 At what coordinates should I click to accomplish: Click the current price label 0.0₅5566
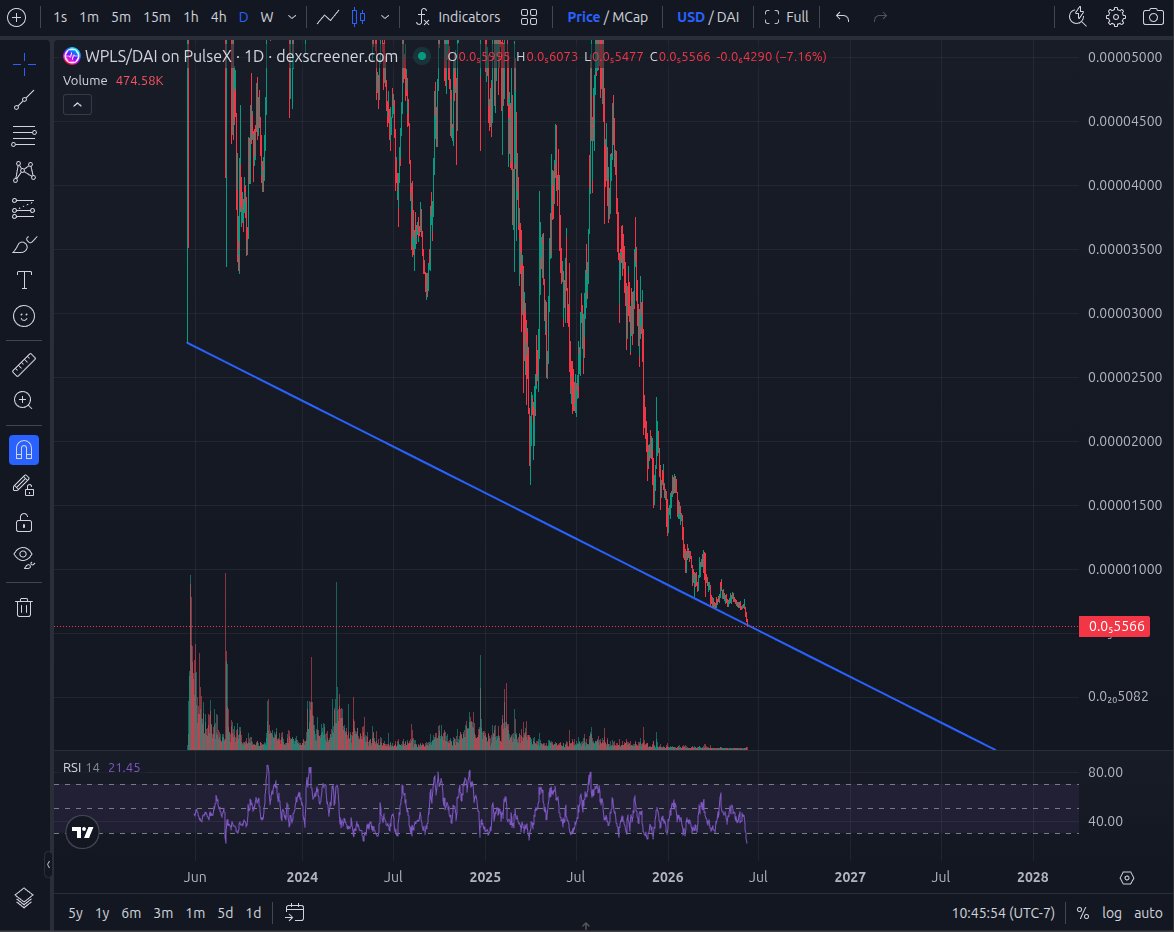1115,627
